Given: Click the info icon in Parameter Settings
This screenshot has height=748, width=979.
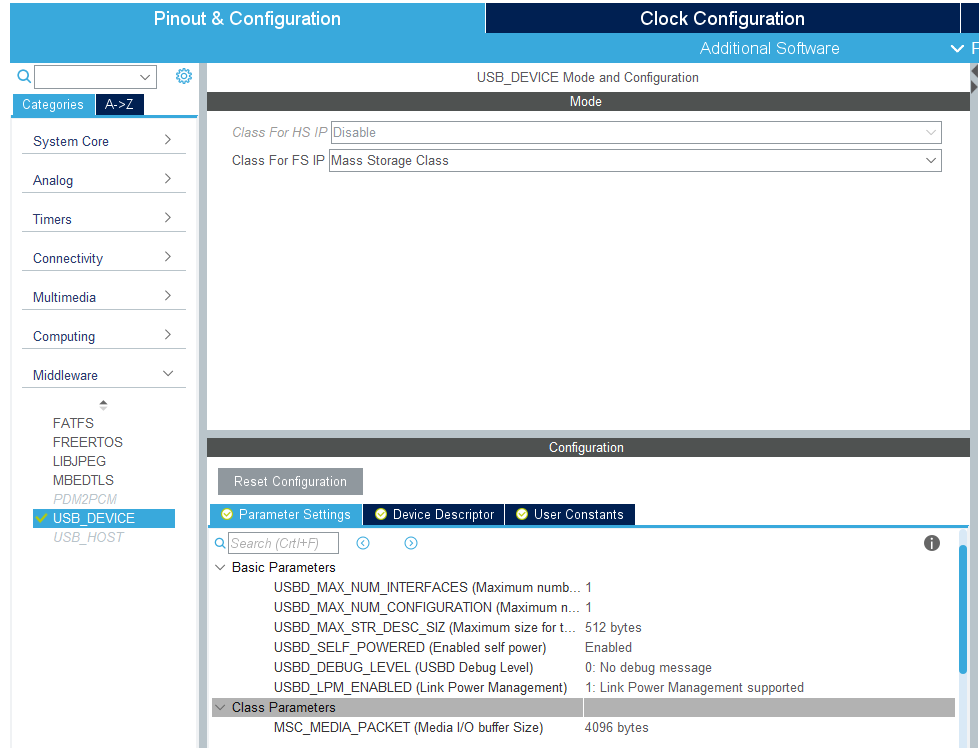Looking at the screenshot, I should click(x=932, y=543).
